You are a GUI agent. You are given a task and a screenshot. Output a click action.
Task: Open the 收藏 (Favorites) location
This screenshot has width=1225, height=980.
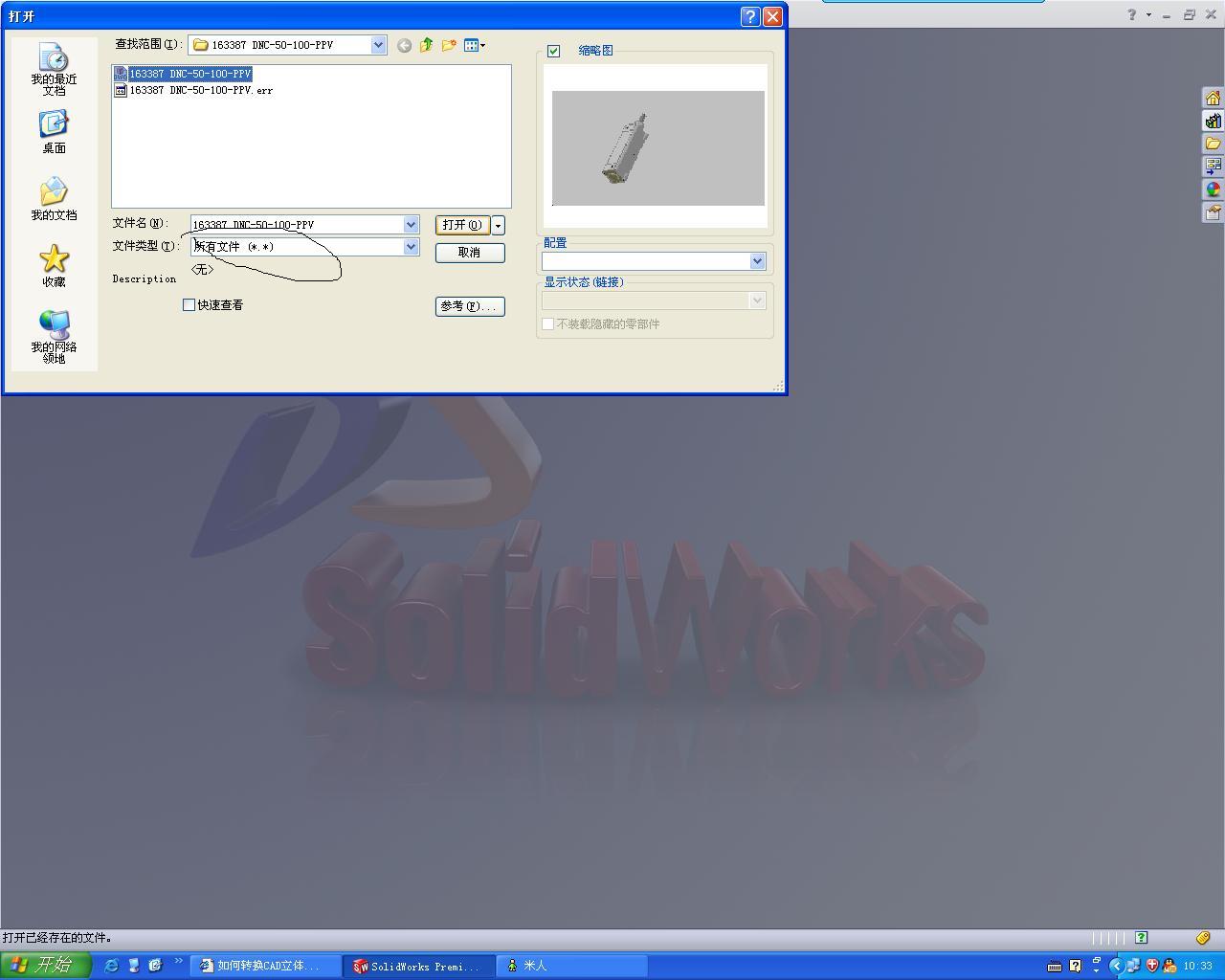click(54, 266)
